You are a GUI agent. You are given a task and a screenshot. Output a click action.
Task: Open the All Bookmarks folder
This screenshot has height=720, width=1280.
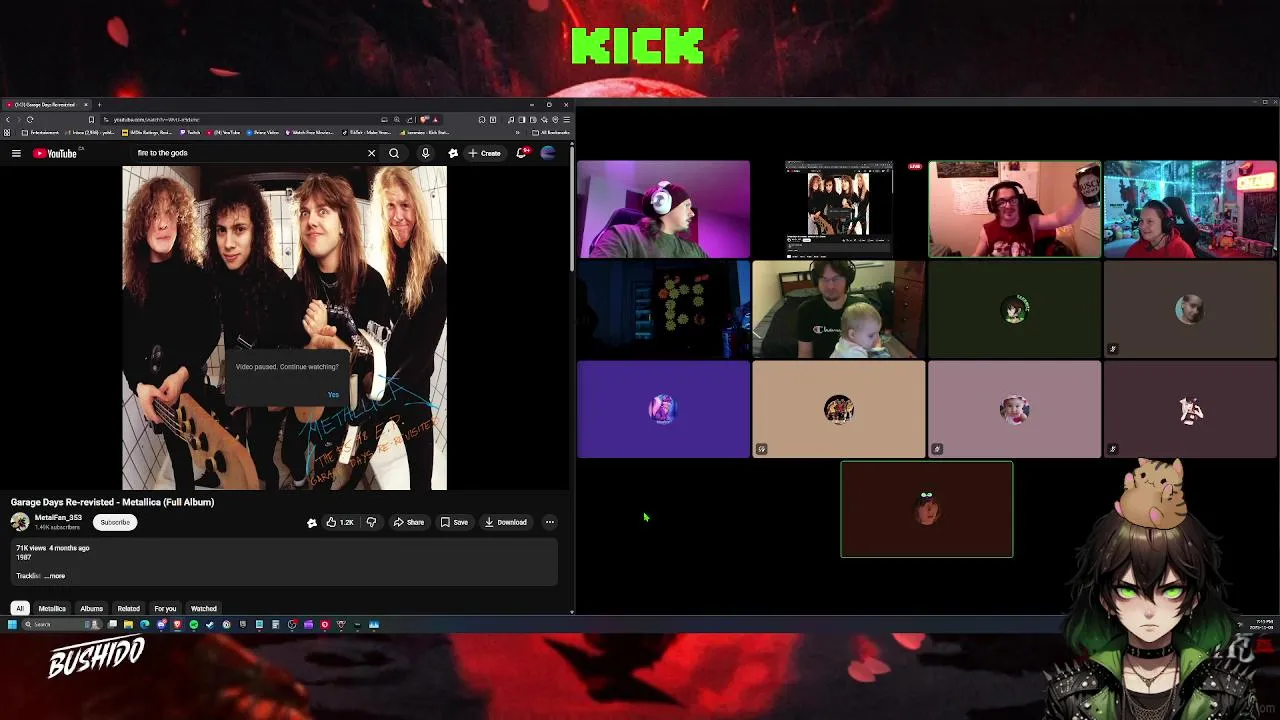click(x=551, y=132)
